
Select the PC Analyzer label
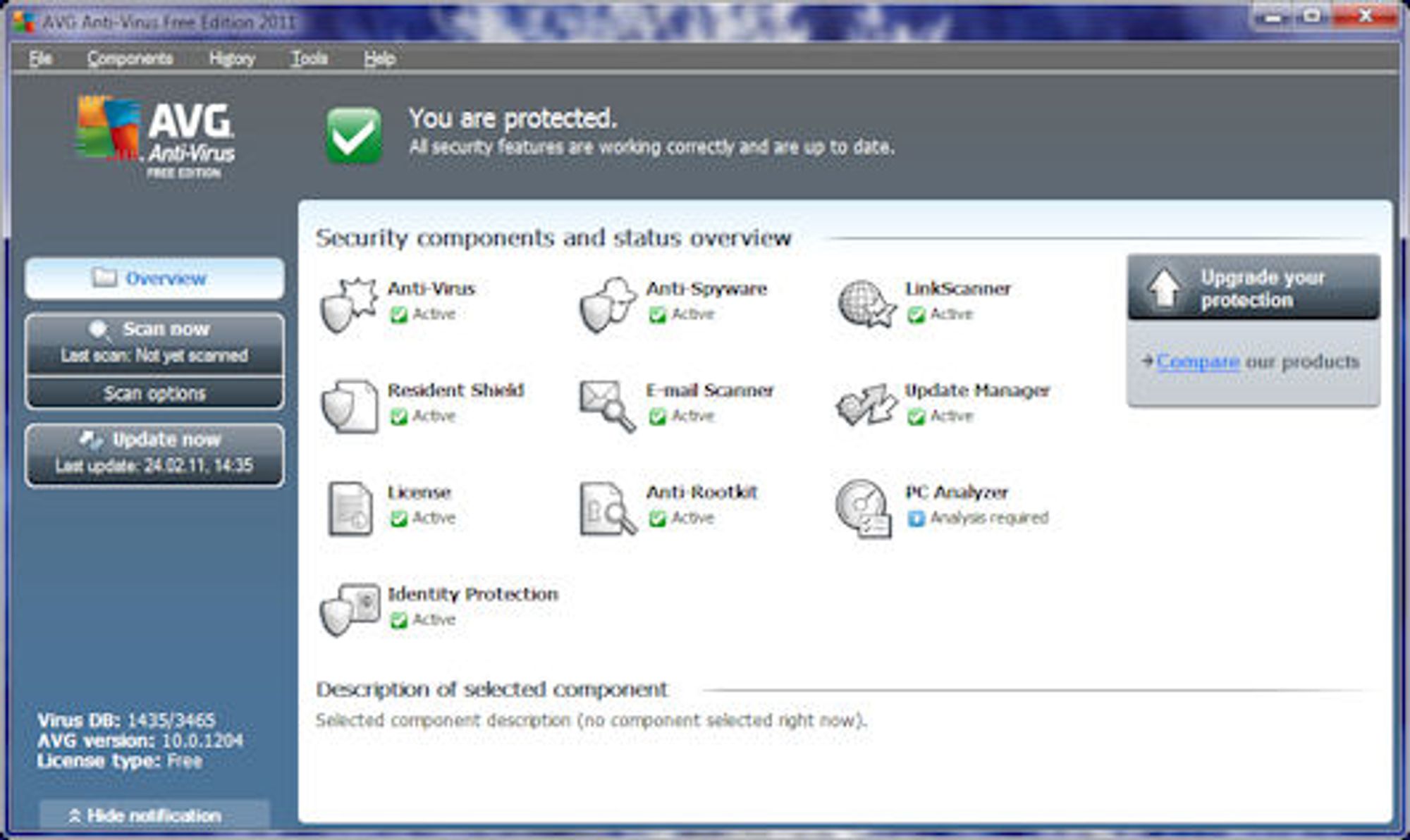pos(957,493)
